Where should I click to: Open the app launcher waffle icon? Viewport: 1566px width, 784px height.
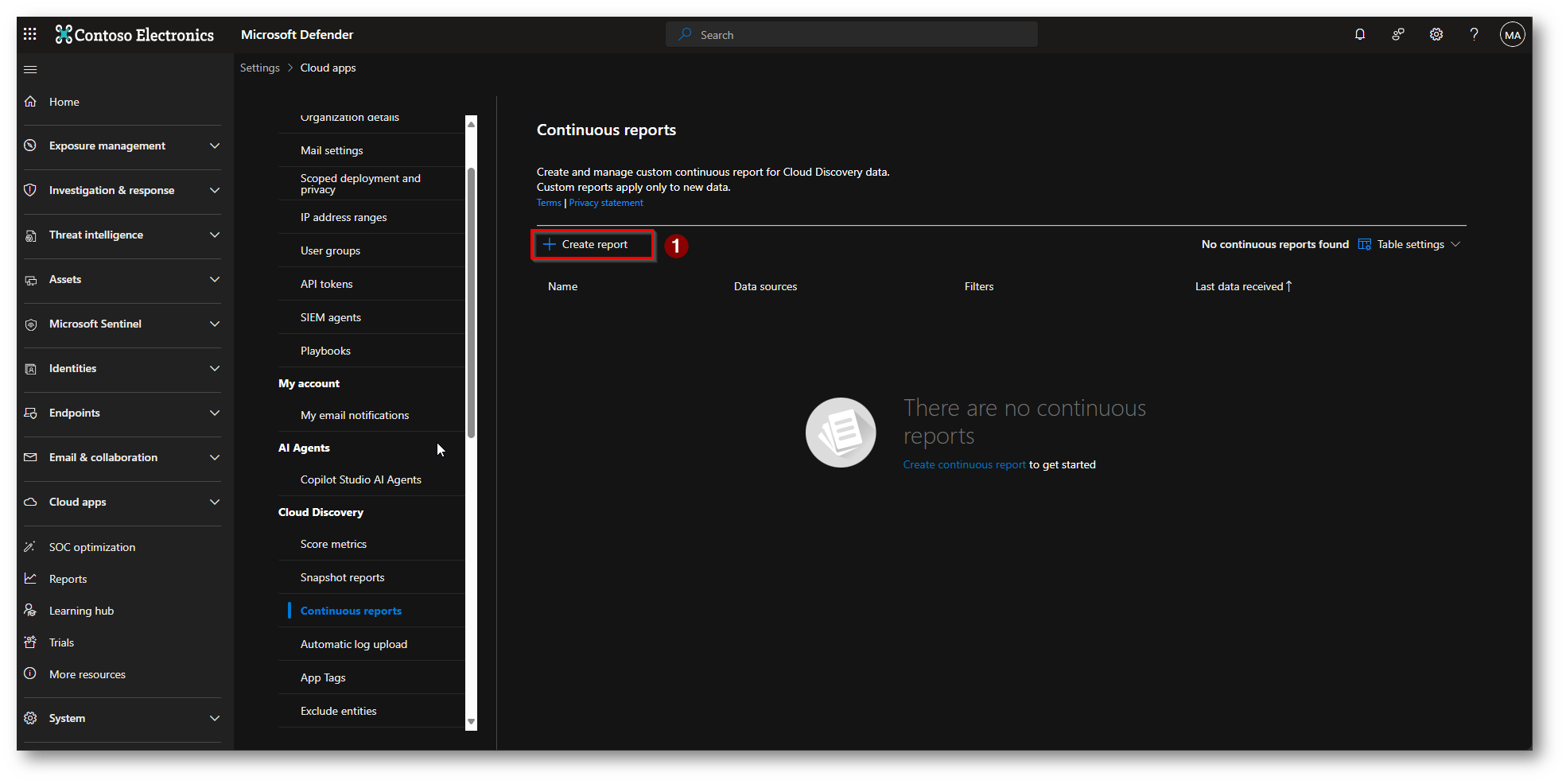point(30,34)
